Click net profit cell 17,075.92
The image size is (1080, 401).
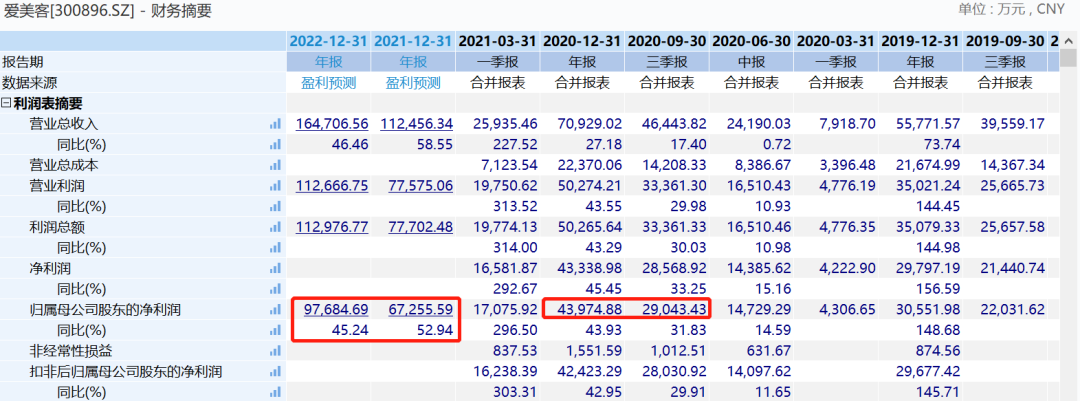(x=505, y=310)
